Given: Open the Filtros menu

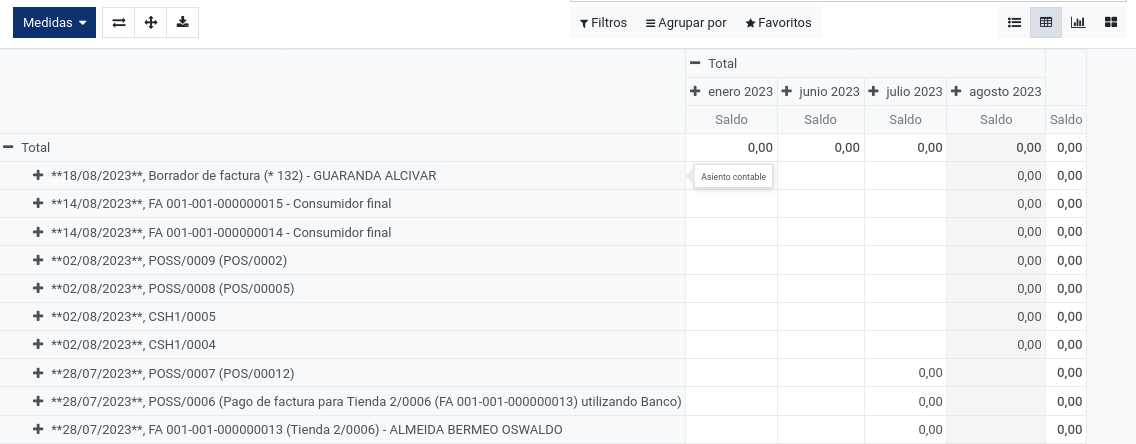Looking at the screenshot, I should tap(603, 22).
